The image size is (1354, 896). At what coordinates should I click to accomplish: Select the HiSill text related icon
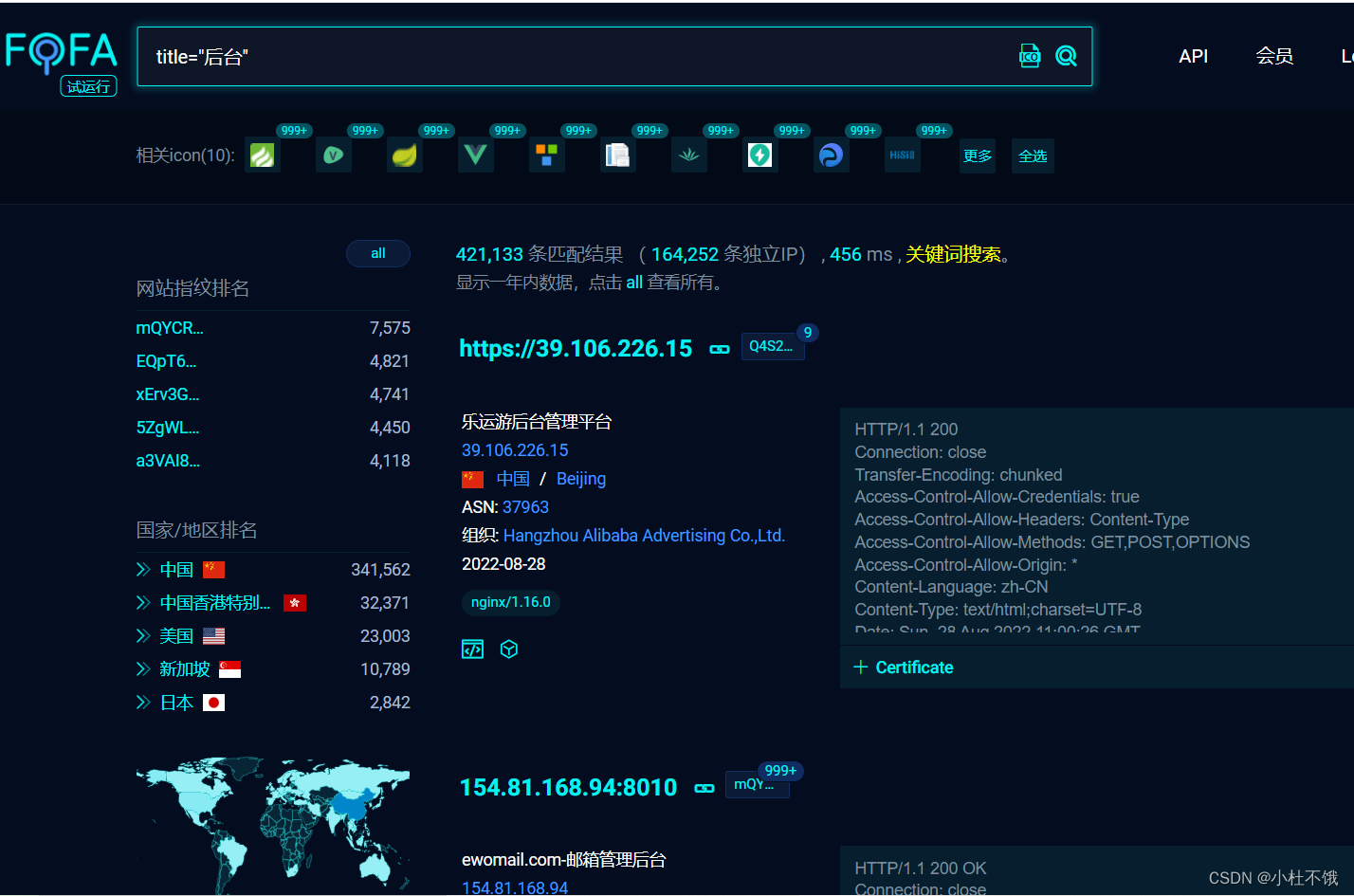903,155
